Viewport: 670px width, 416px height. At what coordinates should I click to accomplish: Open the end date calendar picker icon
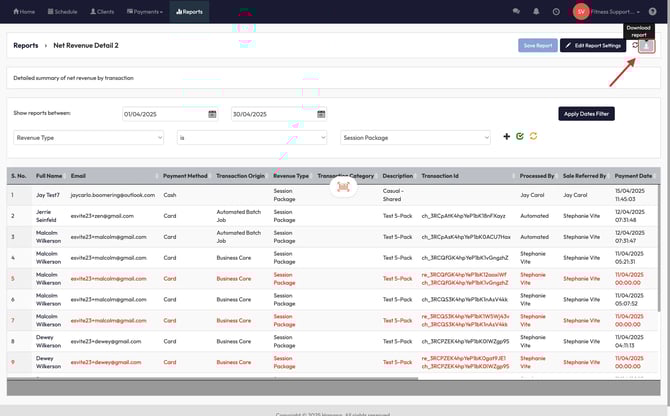tap(321, 114)
